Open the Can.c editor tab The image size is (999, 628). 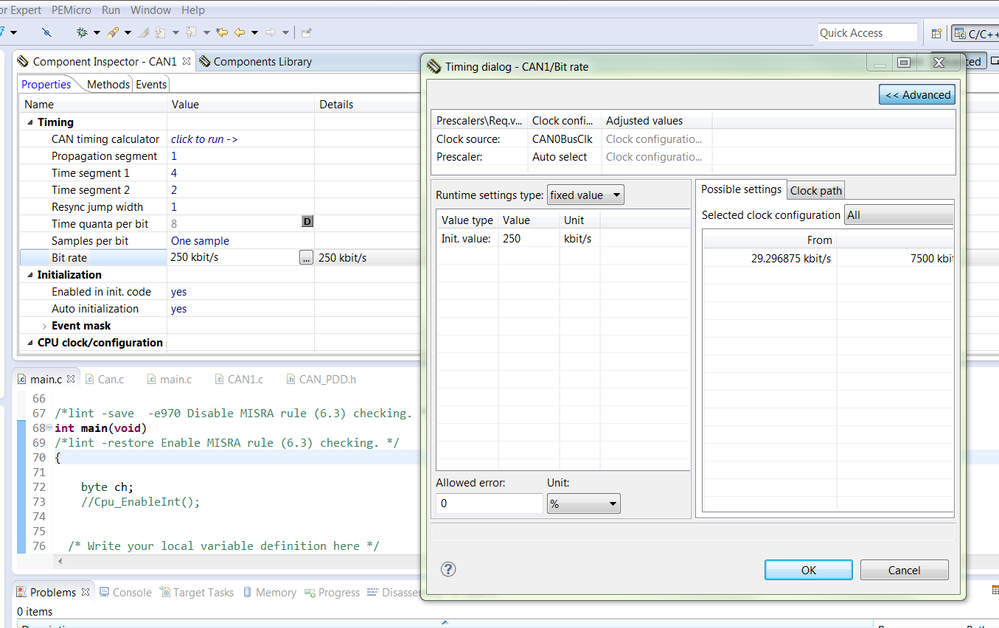(104, 380)
